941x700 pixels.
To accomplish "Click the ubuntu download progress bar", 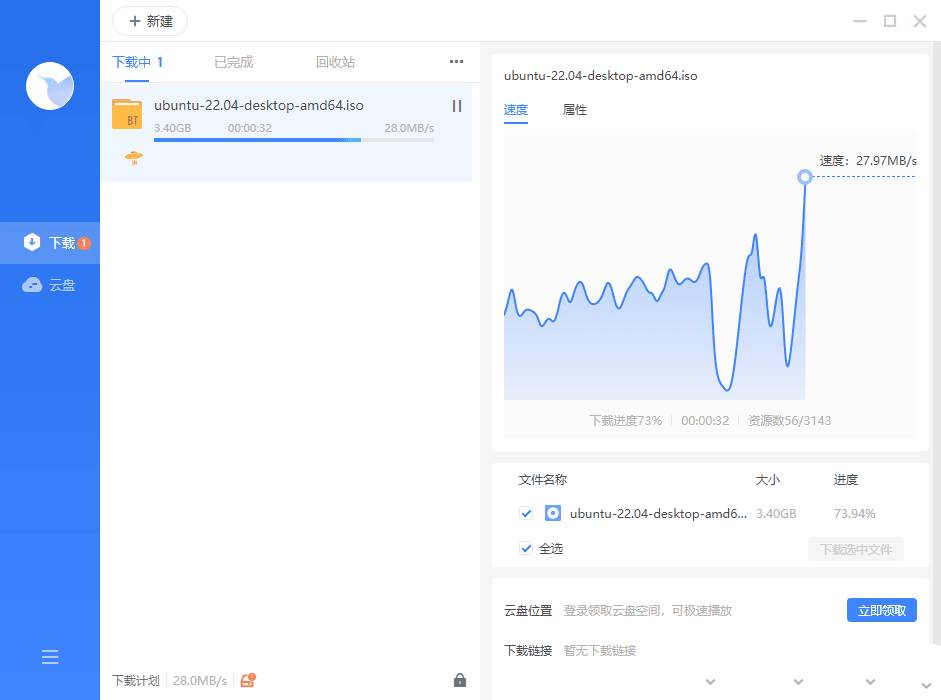I will 294,140.
